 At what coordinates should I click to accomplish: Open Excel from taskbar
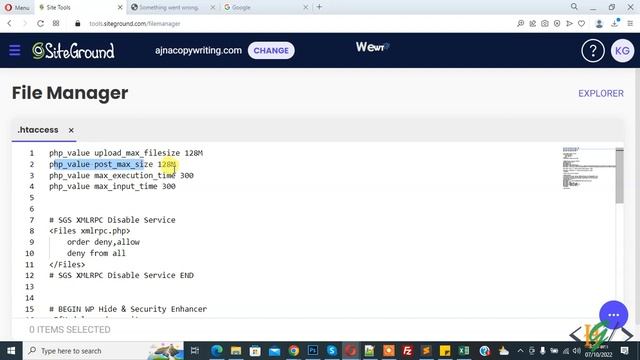pos(464,351)
